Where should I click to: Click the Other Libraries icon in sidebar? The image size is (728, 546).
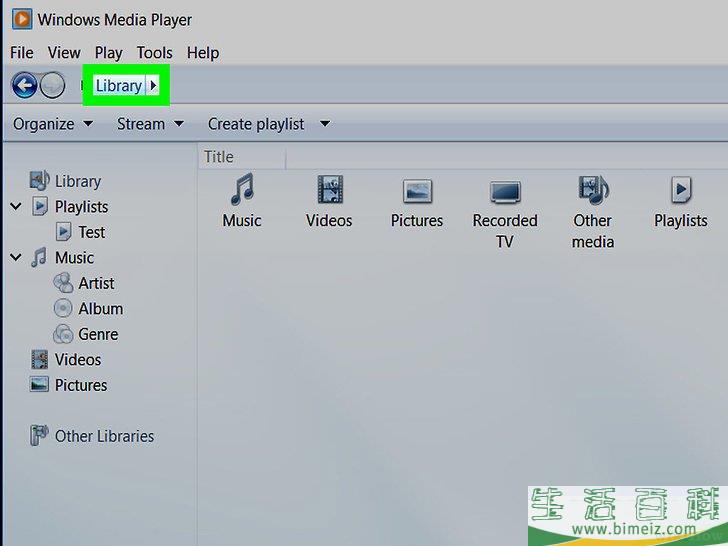tap(39, 436)
